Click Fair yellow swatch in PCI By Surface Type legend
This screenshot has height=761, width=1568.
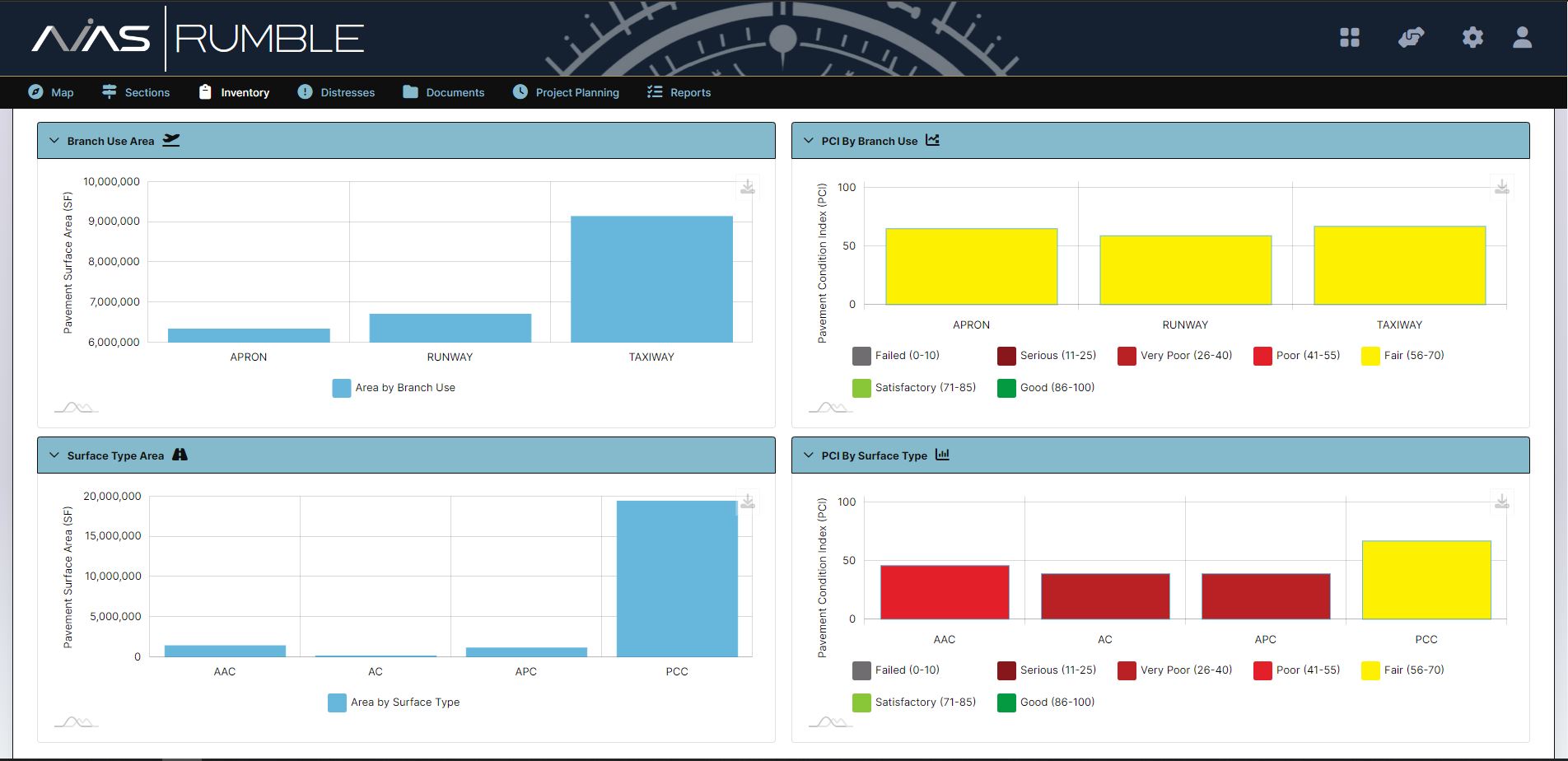click(x=1370, y=670)
